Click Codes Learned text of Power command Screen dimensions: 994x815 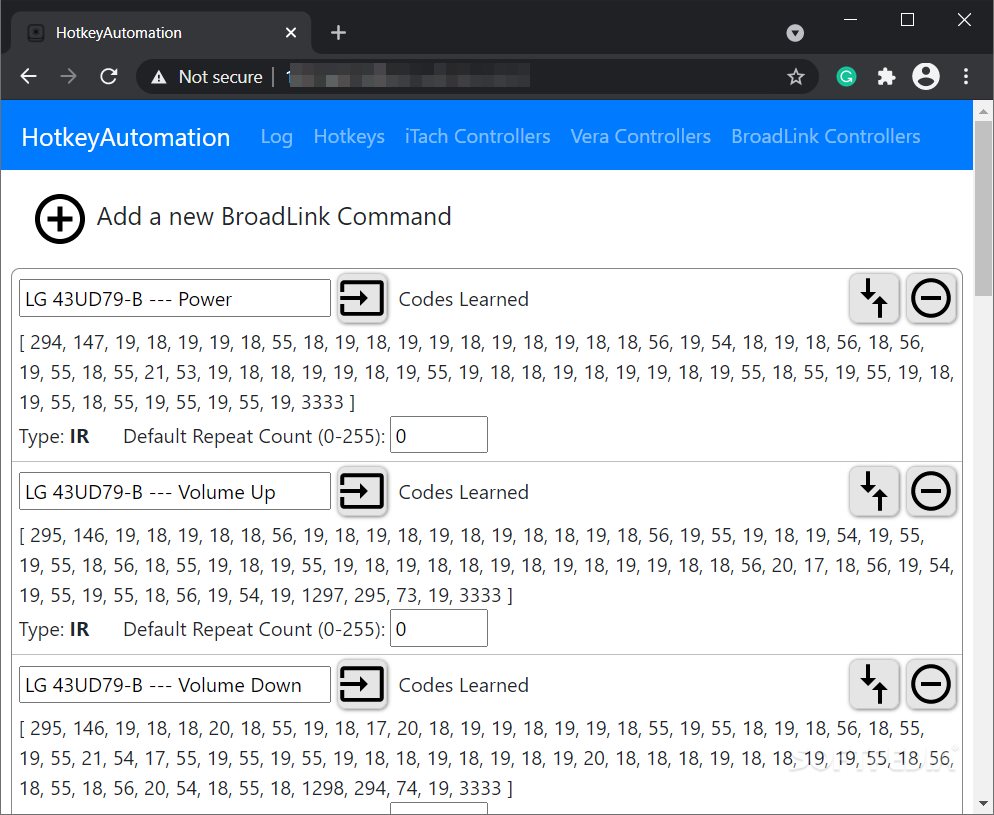click(x=463, y=299)
